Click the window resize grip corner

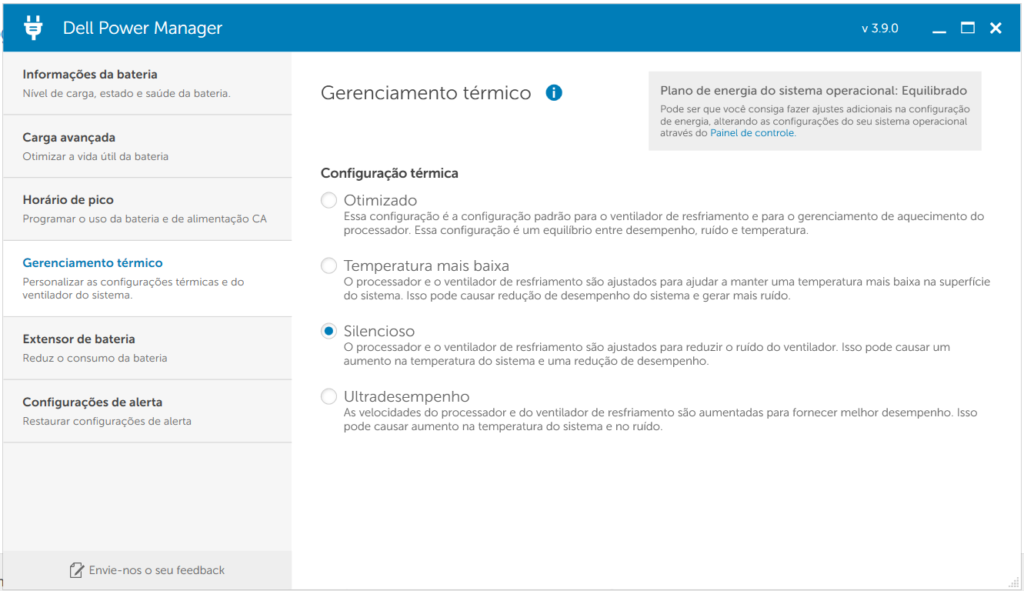click(x=1014, y=582)
